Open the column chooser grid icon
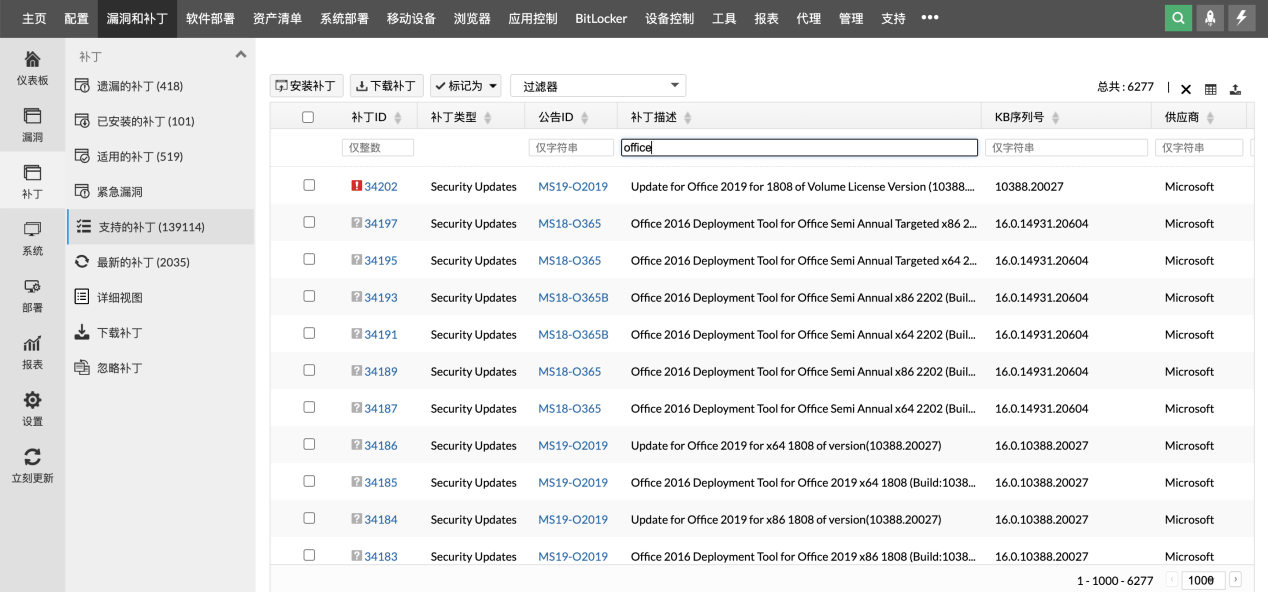1268x592 pixels. [1210, 88]
